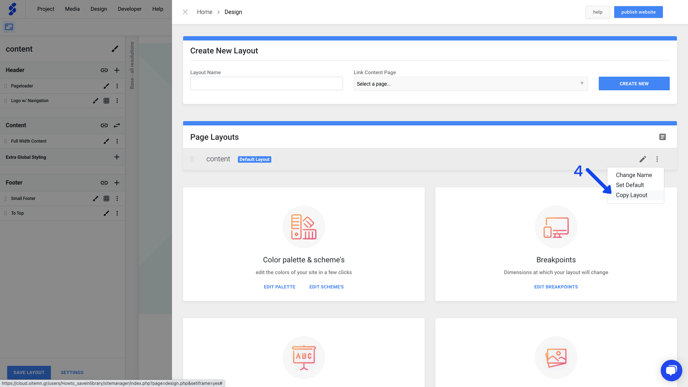688x387 pixels.
Task: Click the publish website button
Action: tap(638, 12)
